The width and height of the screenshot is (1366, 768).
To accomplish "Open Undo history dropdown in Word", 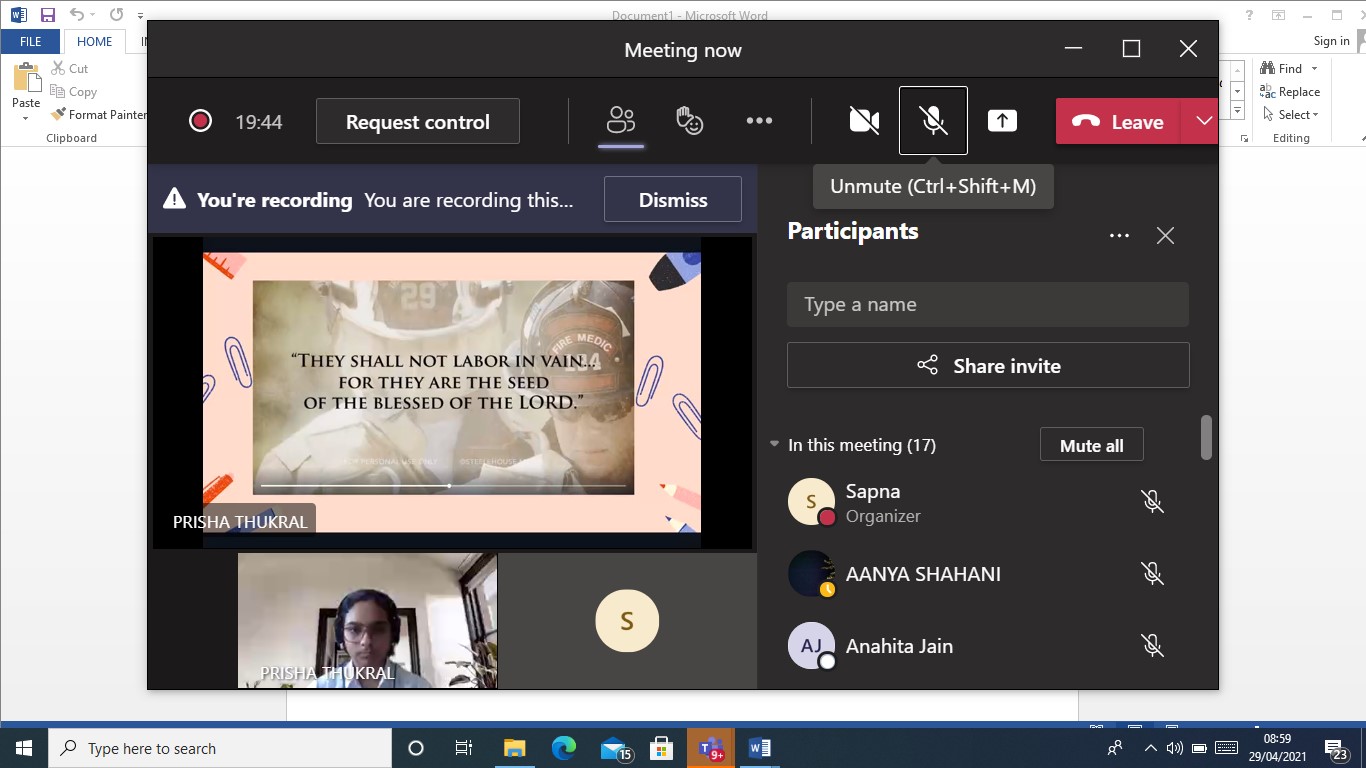I will click(x=93, y=15).
